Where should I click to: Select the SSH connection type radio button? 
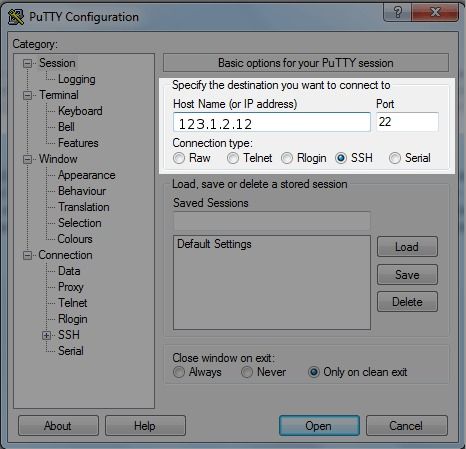[x=341, y=158]
